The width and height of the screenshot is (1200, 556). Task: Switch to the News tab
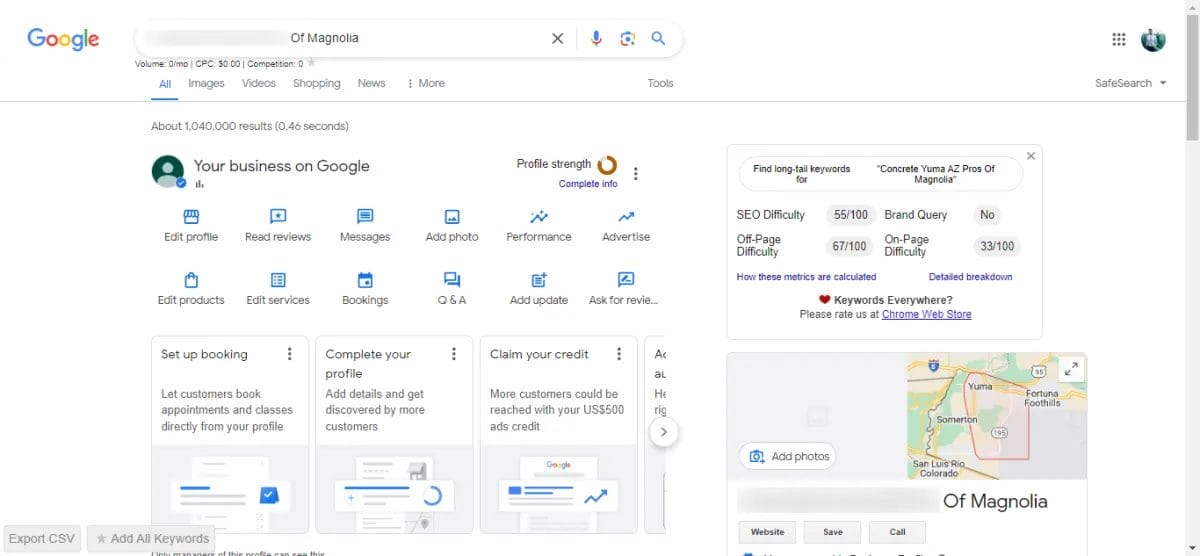coord(371,83)
